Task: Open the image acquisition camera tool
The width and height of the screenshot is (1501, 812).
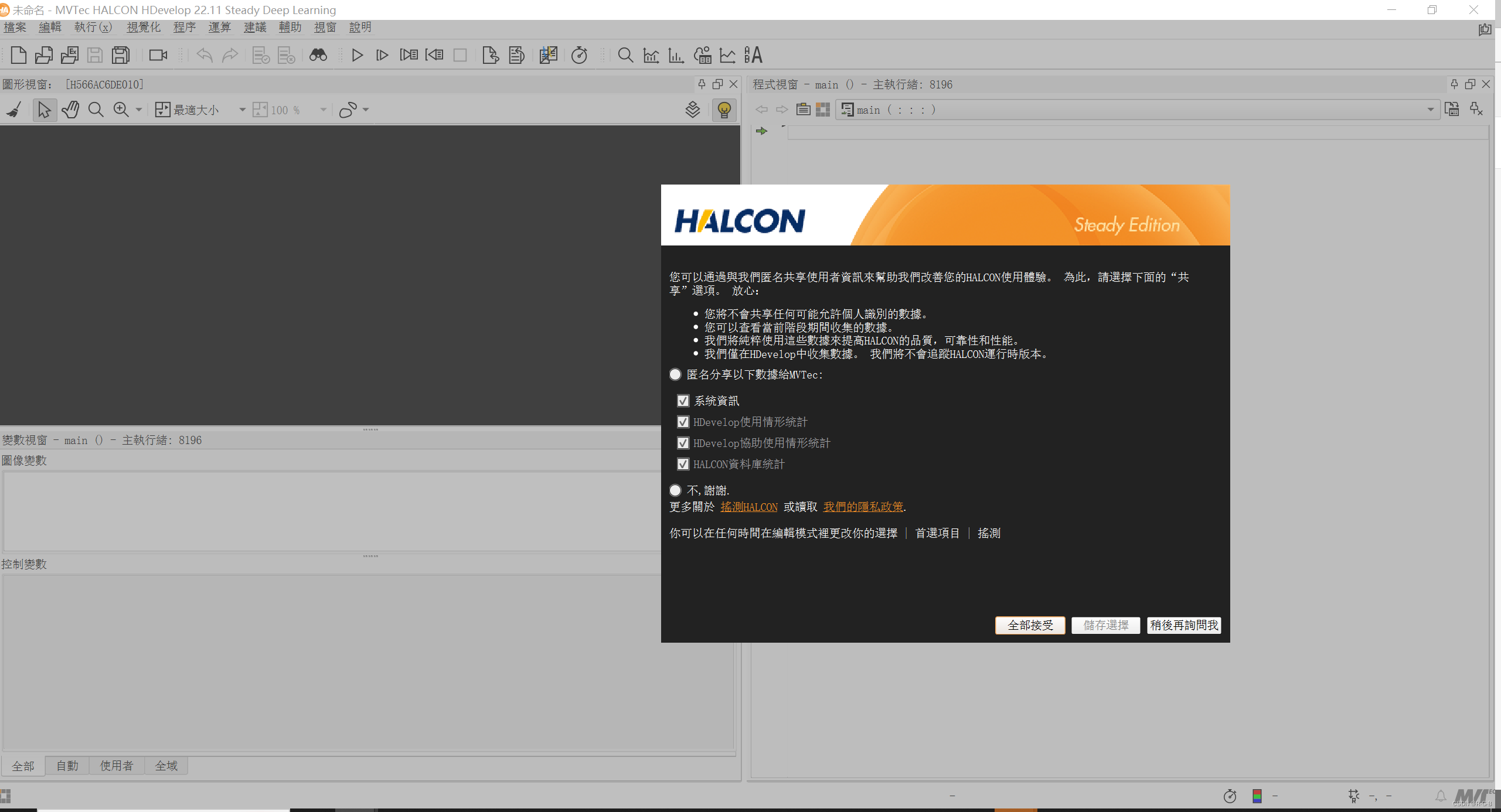Action: [158, 55]
